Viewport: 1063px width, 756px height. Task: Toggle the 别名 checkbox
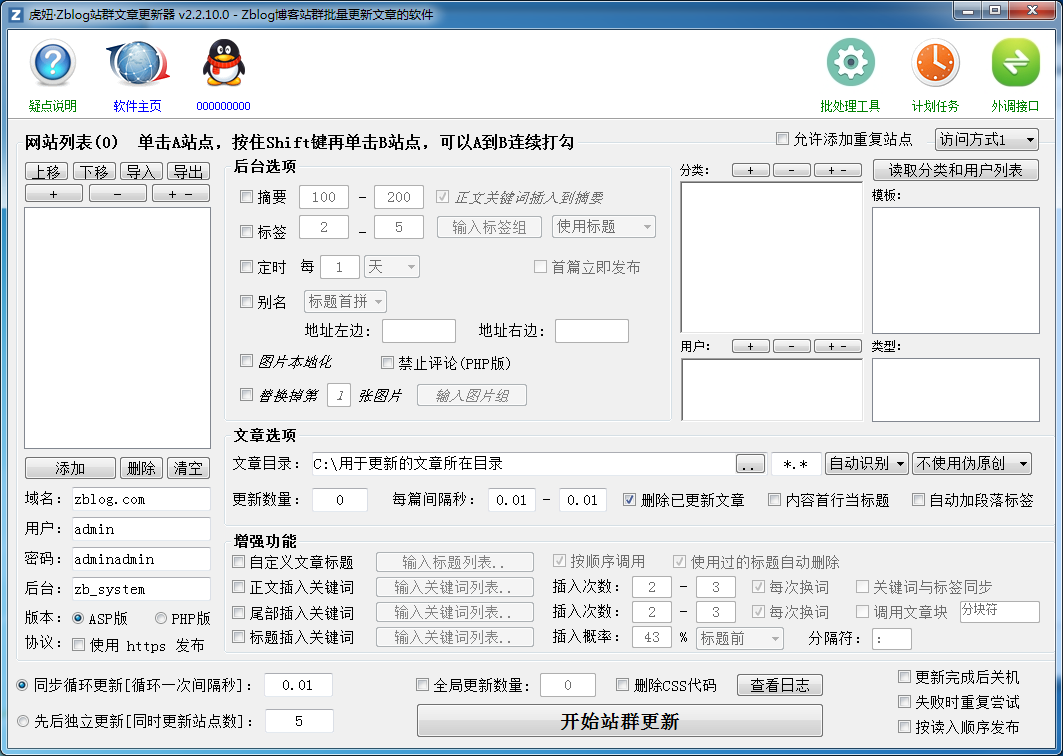[x=247, y=301]
